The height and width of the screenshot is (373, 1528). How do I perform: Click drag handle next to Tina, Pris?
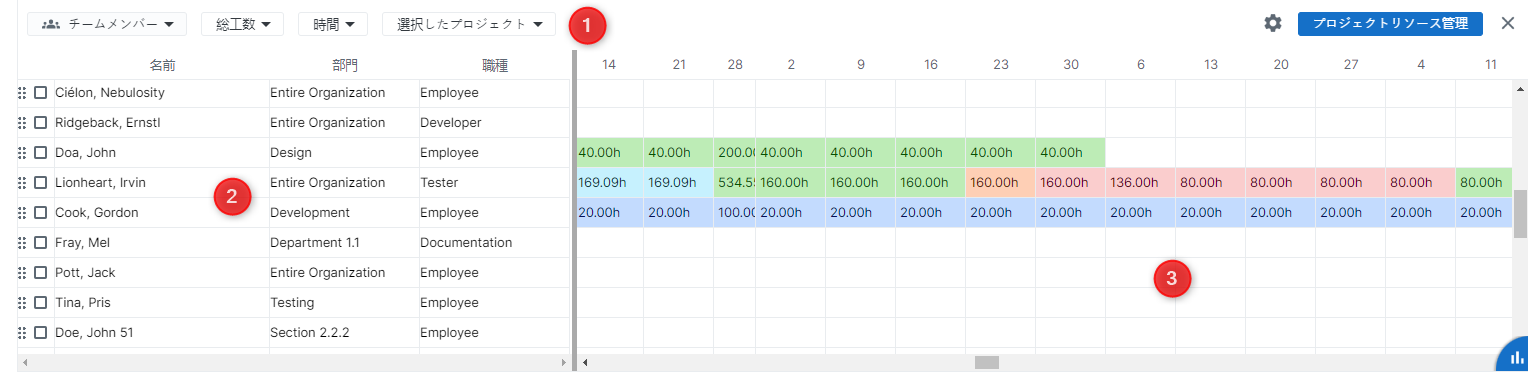22,303
